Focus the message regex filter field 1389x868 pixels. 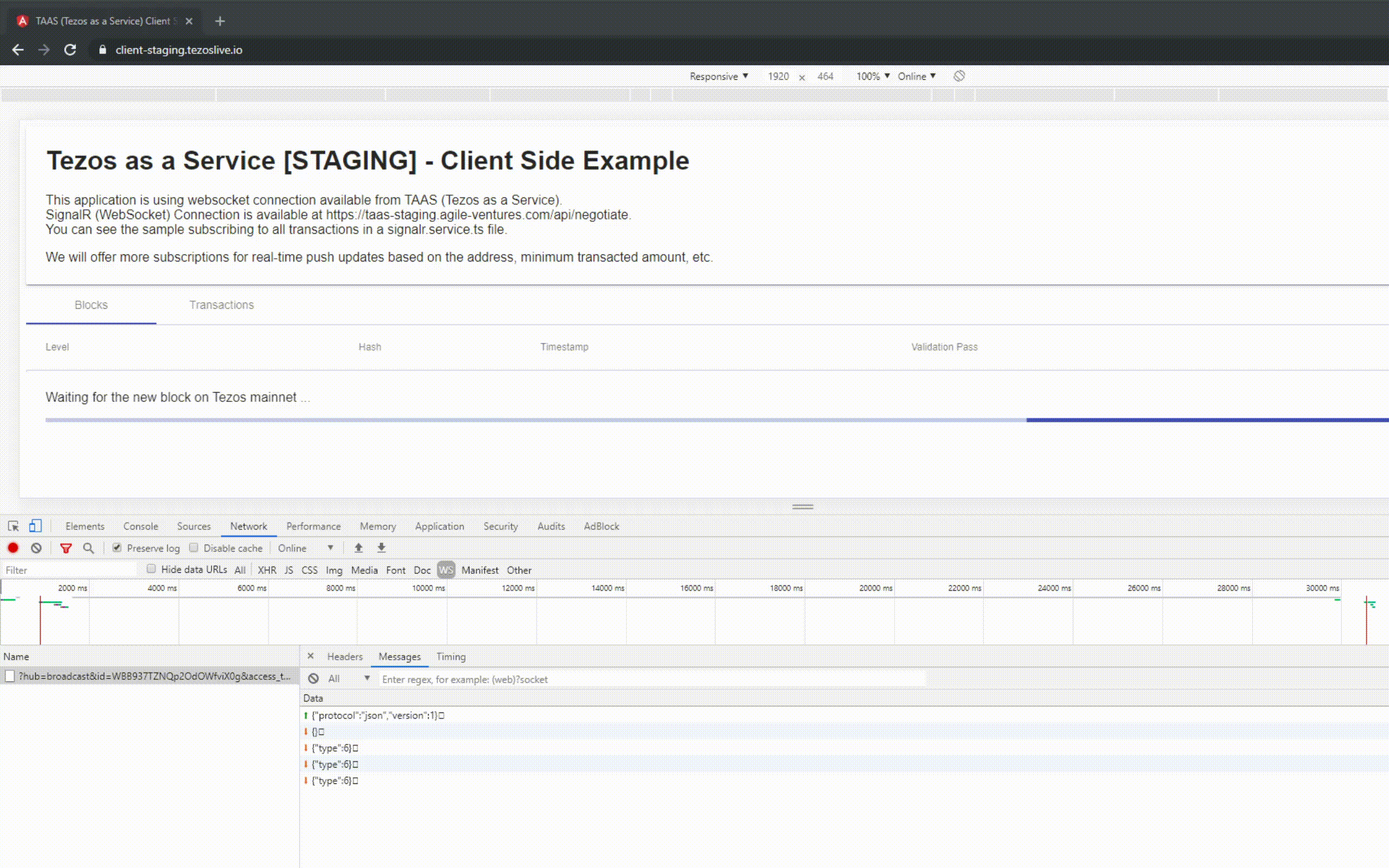[652, 679]
